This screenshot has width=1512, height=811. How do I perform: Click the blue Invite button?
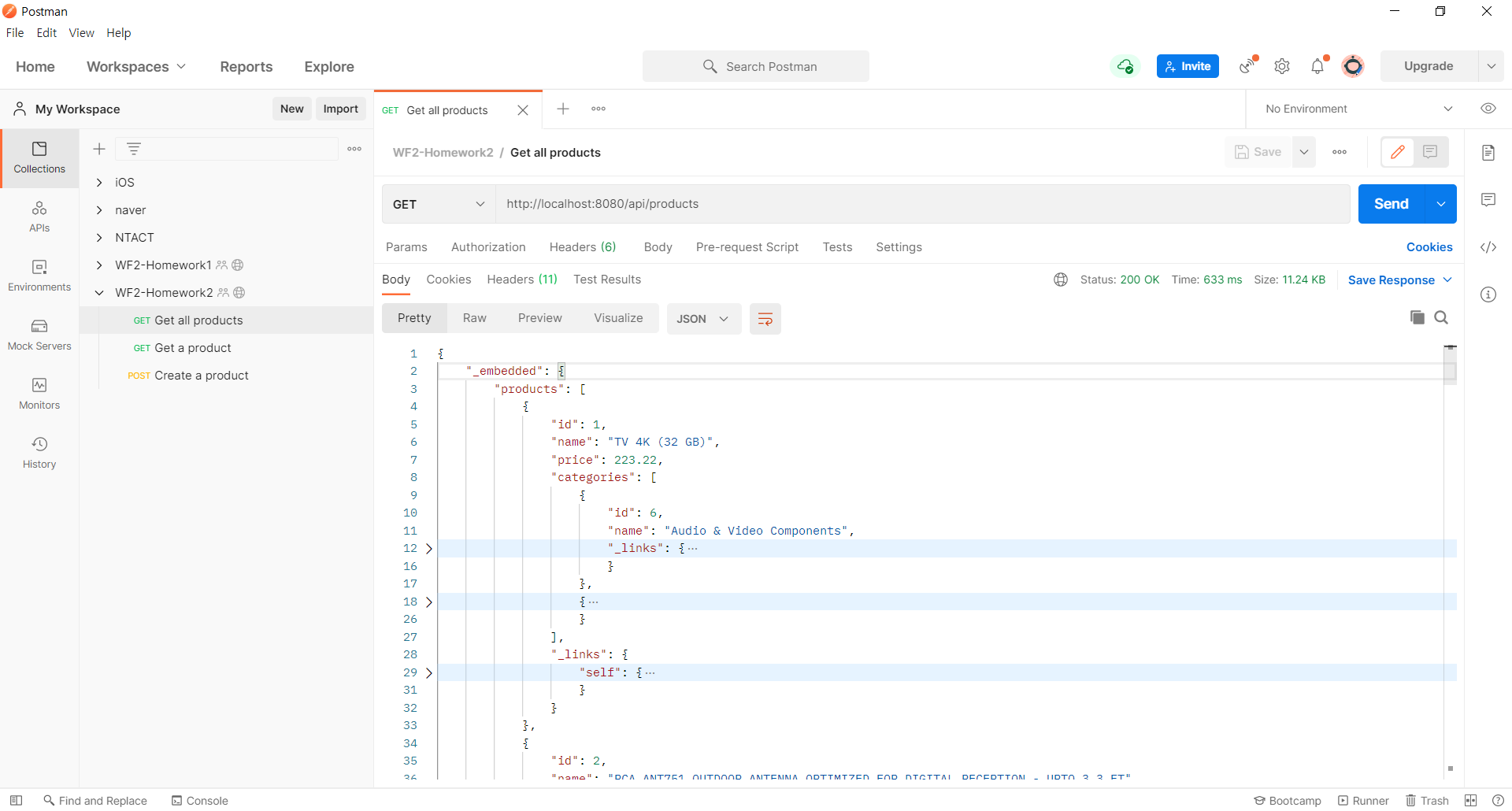point(1188,66)
